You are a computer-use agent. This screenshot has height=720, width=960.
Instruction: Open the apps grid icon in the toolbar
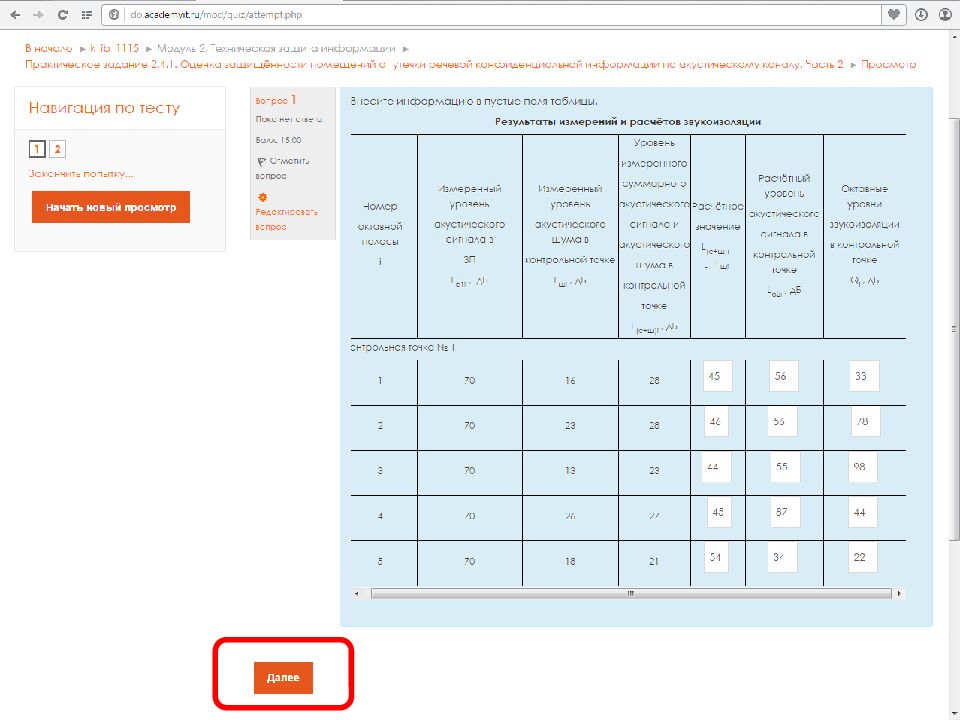pos(87,15)
